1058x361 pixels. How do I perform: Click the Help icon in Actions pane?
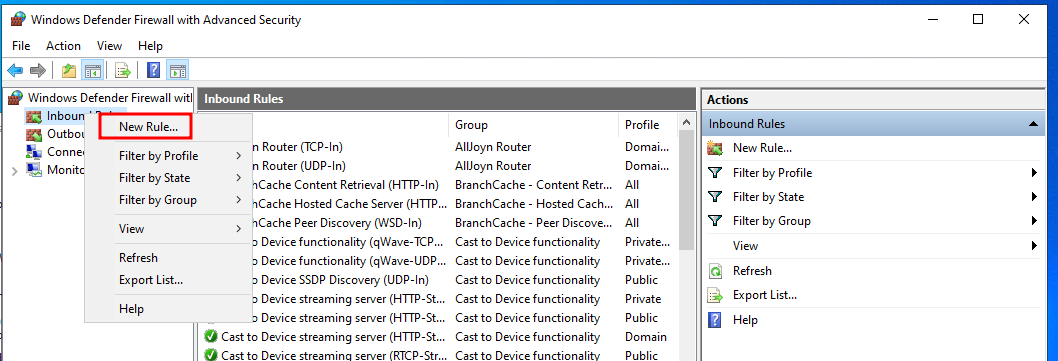tap(715, 320)
